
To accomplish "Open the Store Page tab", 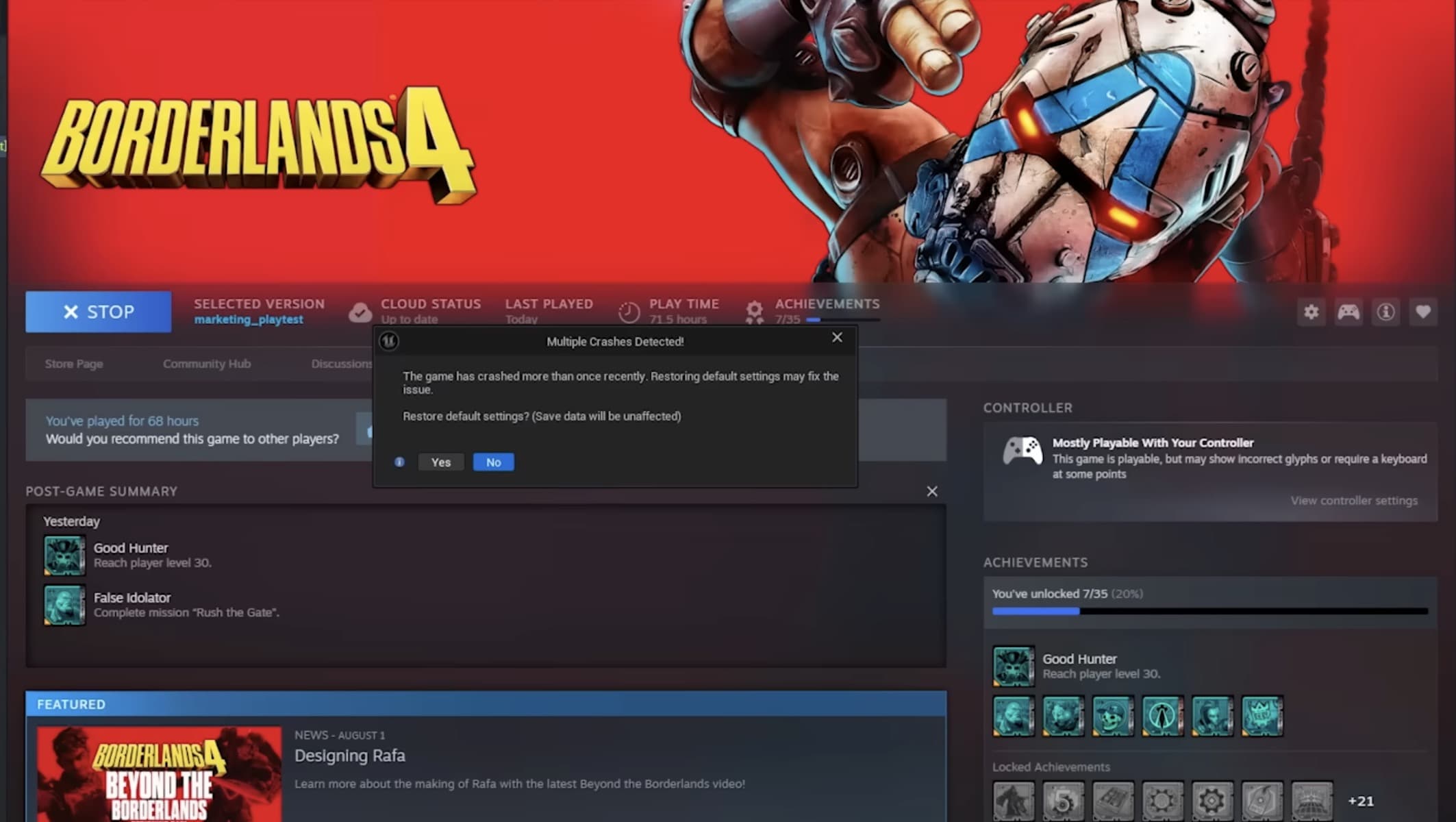I will tap(74, 364).
